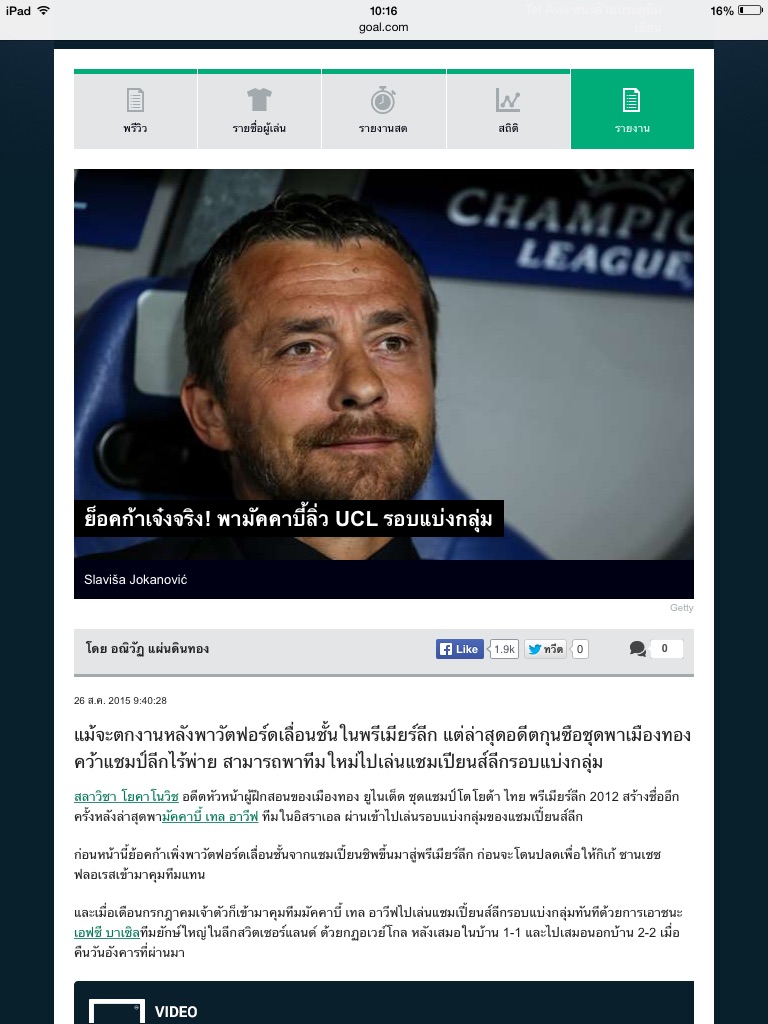Click the ทวีต tweet button
Screen dimensions: 768x1024
tap(545, 649)
